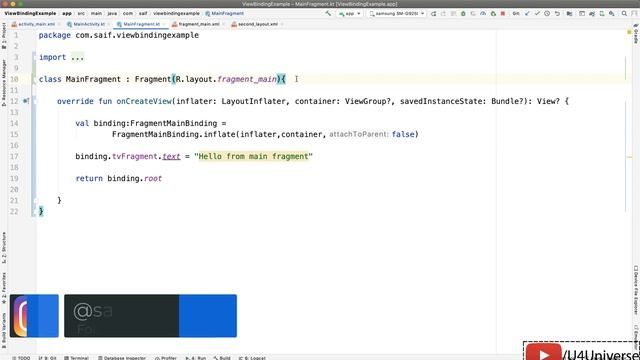Open the Profiler tool window
Image resolution: width=640 pixels, height=360 pixels.
166,358
